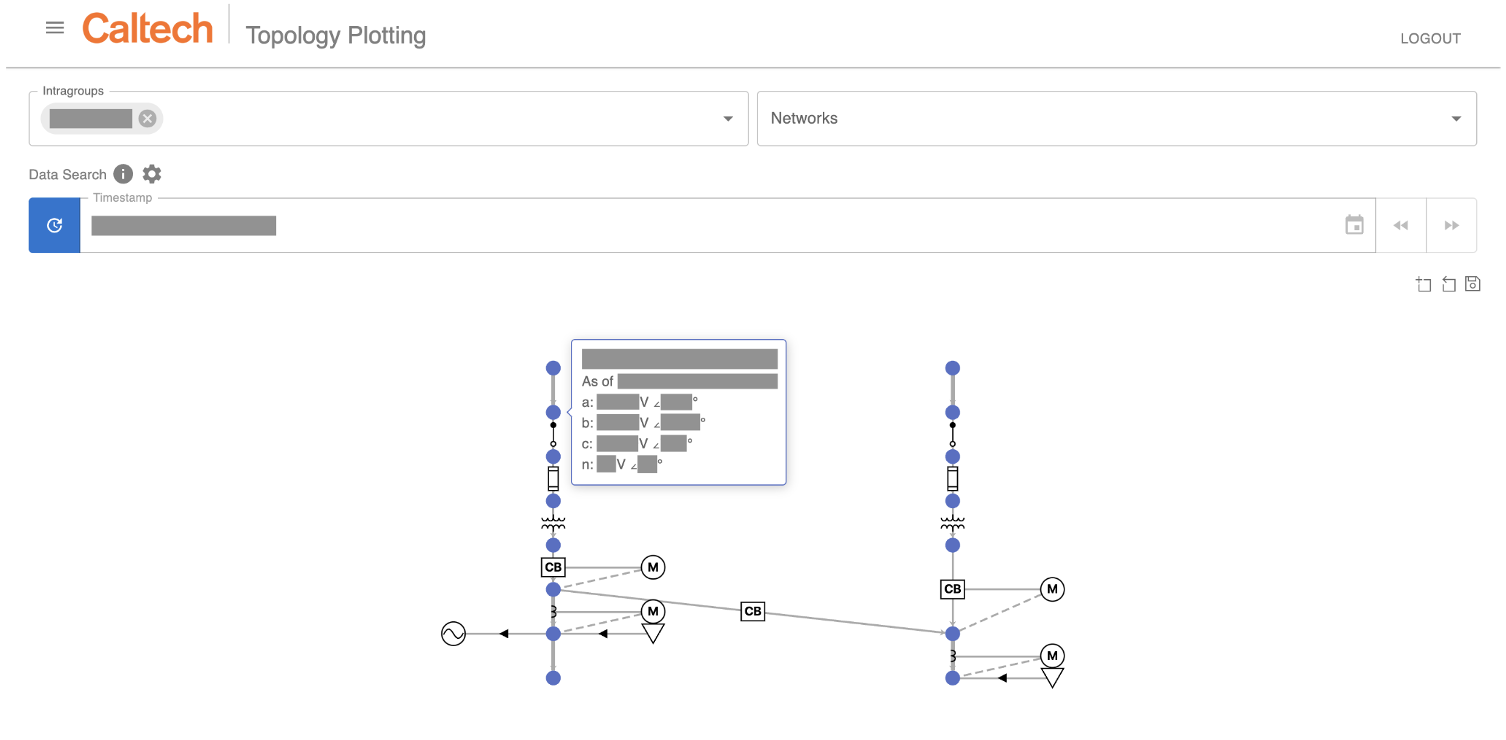Open the hamburger navigation menu

(55, 28)
